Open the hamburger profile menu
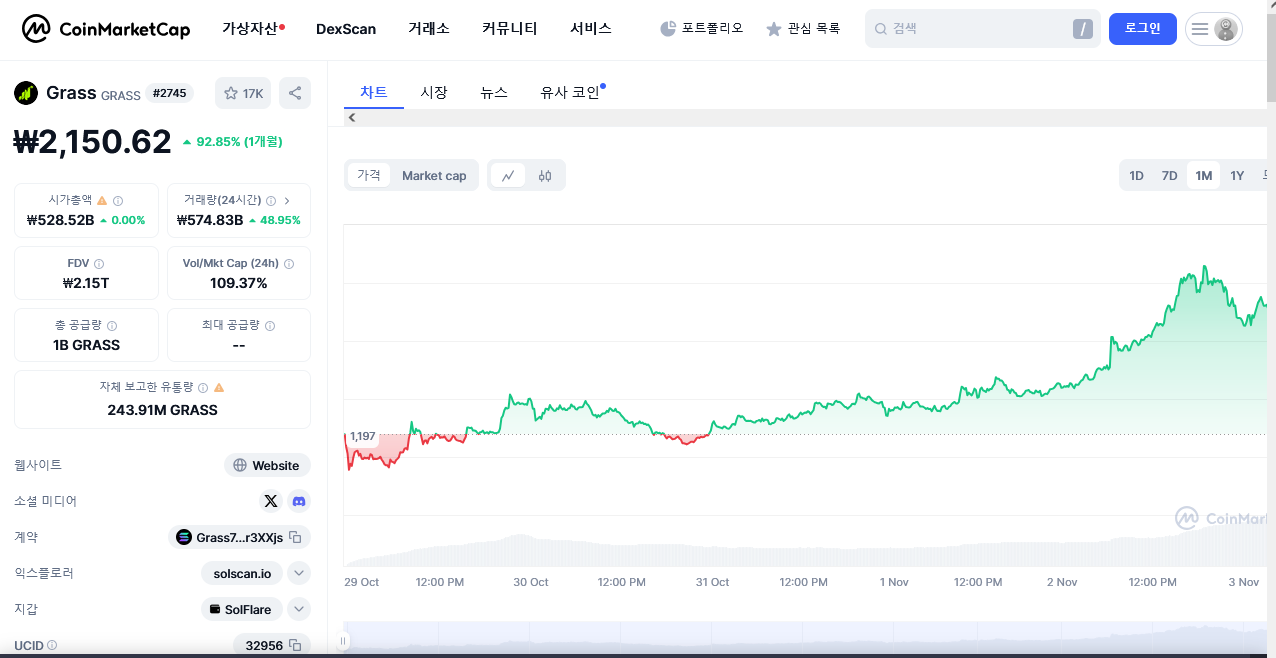1276x658 pixels. (x=1214, y=29)
